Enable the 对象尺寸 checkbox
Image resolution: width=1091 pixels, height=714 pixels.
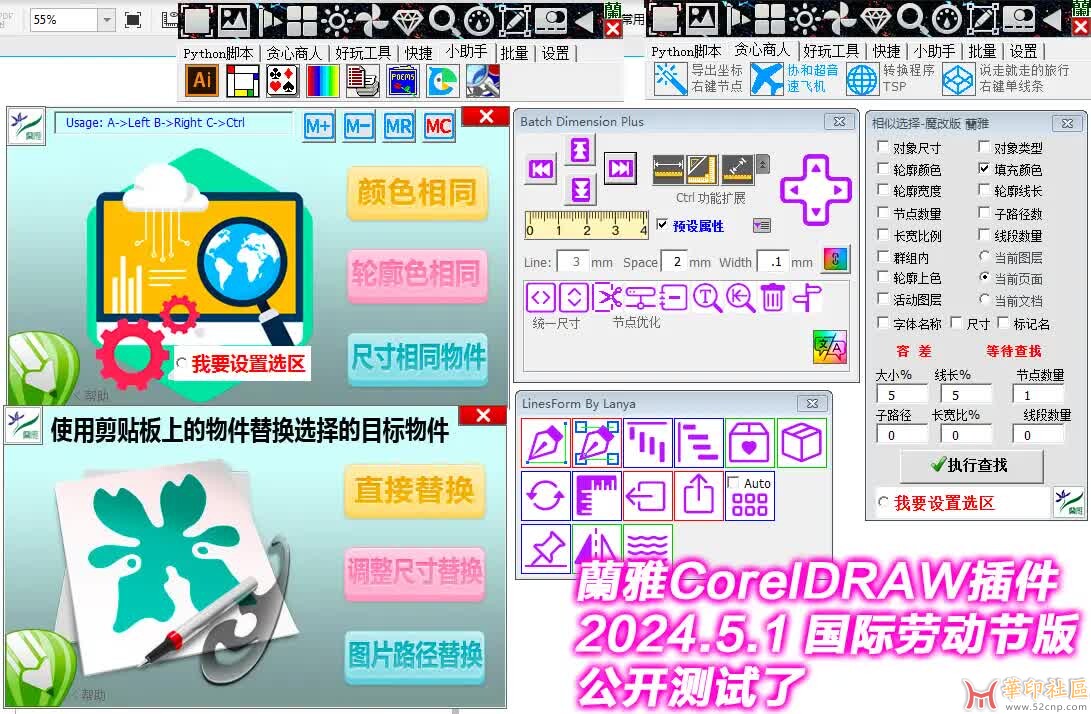[x=883, y=147]
